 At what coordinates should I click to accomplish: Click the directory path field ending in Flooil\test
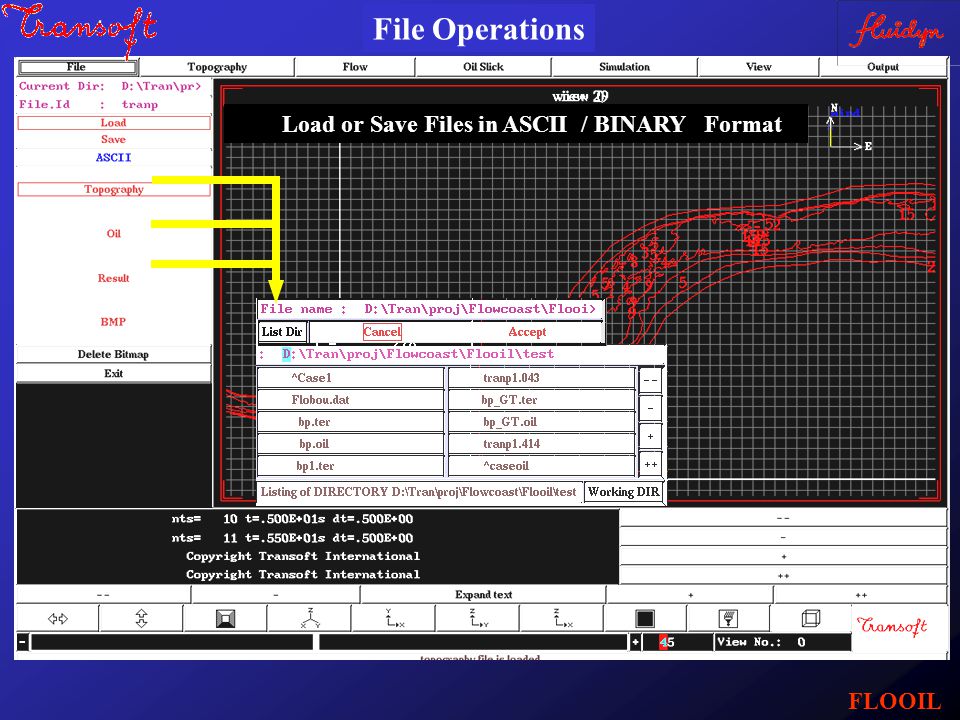click(x=461, y=354)
